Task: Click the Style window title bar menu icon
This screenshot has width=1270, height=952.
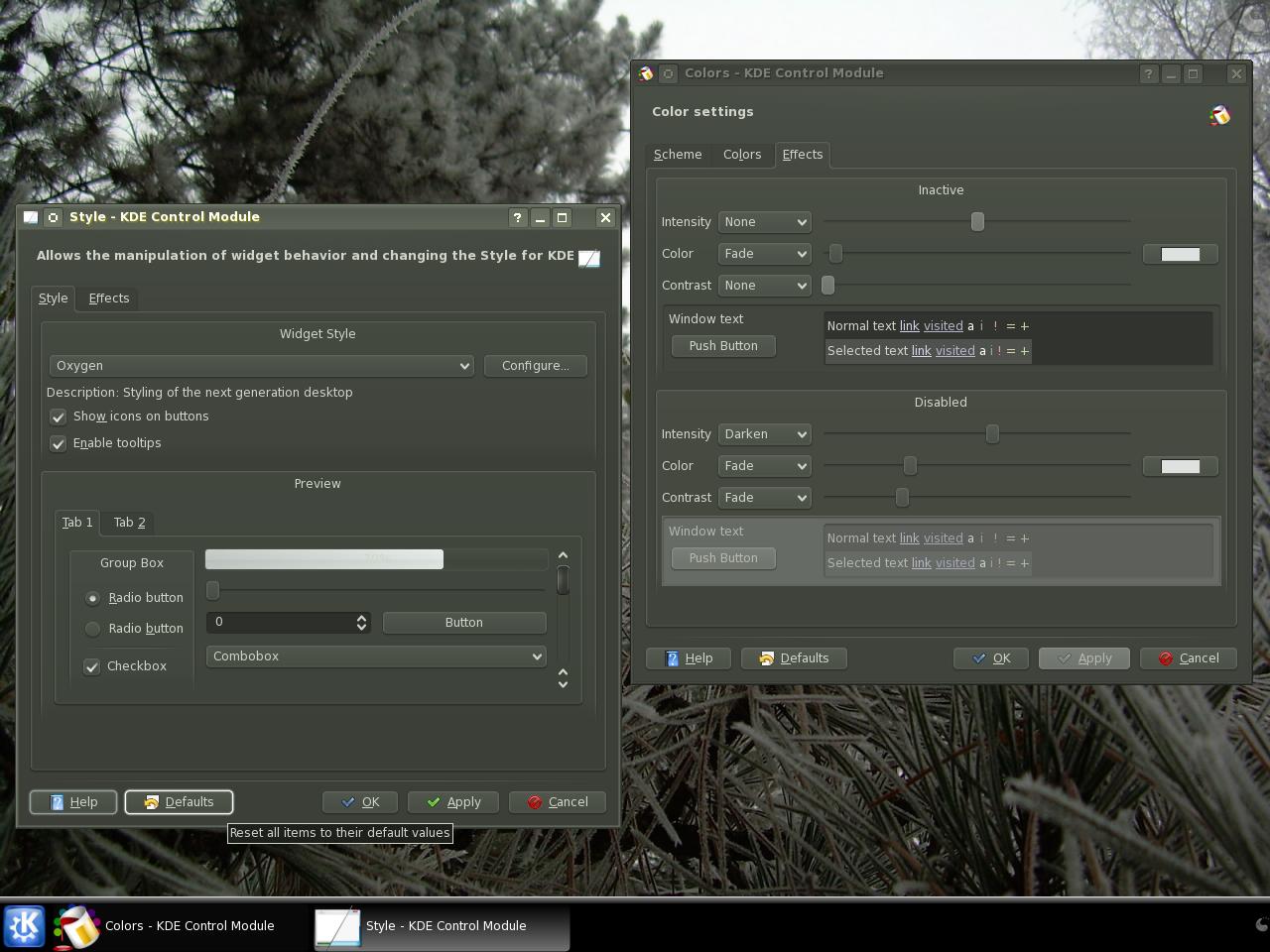Action: click(31, 217)
